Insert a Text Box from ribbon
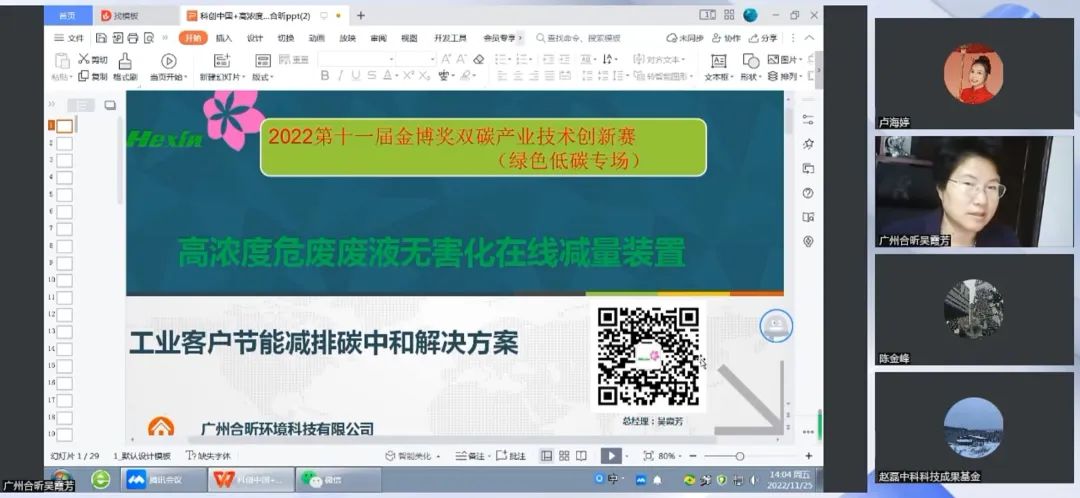 click(718, 61)
